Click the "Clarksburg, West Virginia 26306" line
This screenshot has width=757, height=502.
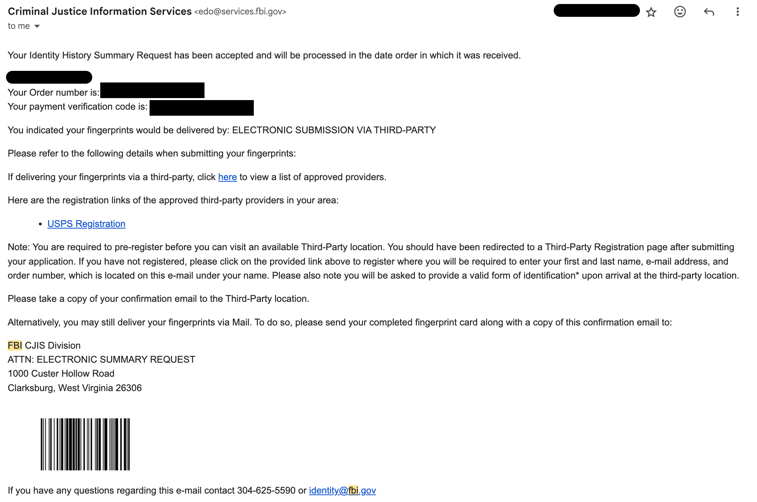click(x=75, y=388)
